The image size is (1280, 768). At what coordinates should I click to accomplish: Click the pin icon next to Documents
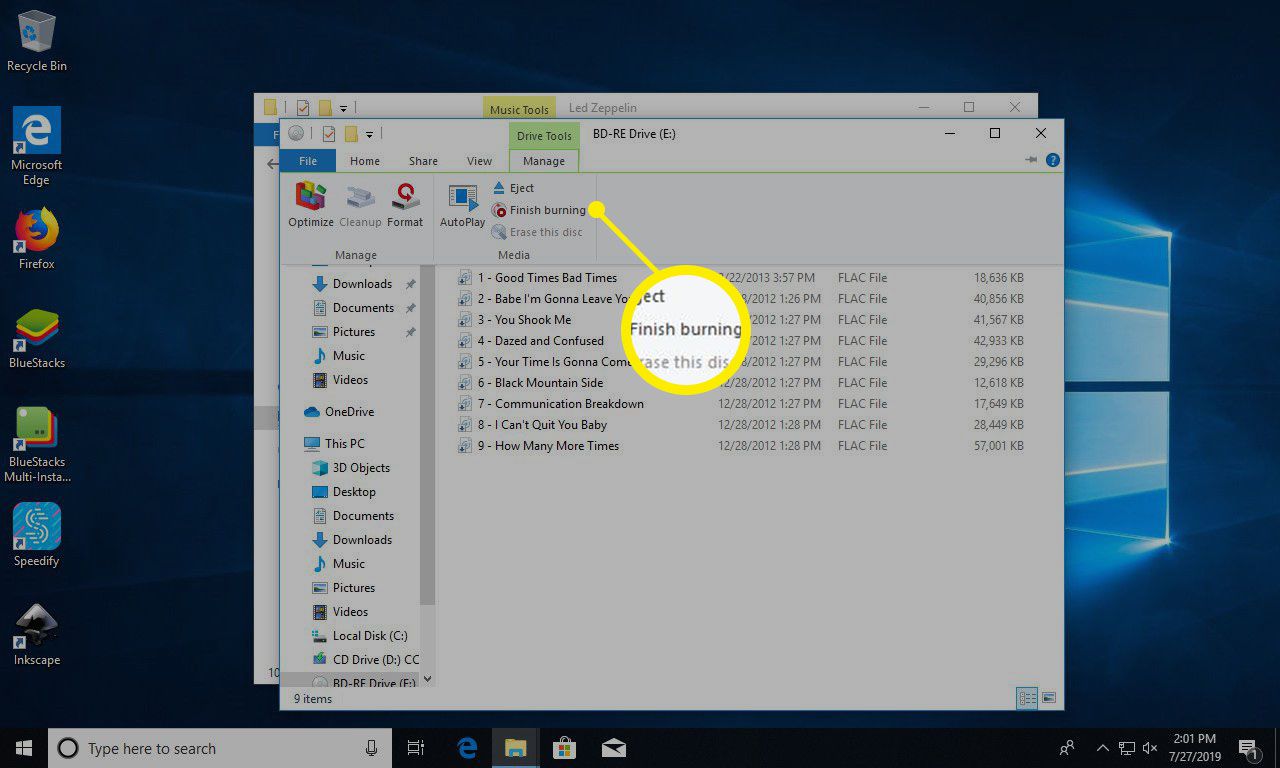410,308
